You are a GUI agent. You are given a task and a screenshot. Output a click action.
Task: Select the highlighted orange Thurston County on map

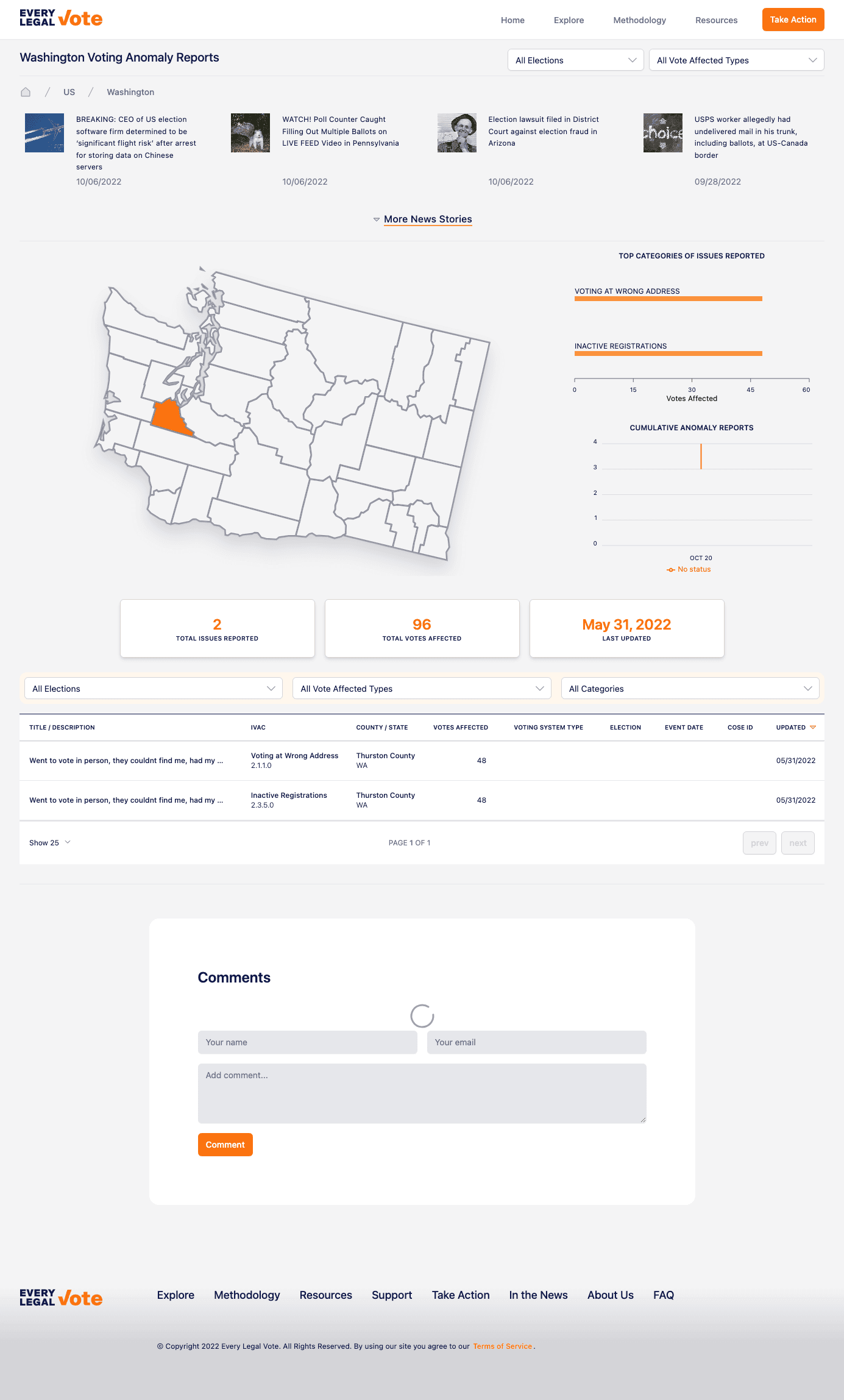(171, 418)
